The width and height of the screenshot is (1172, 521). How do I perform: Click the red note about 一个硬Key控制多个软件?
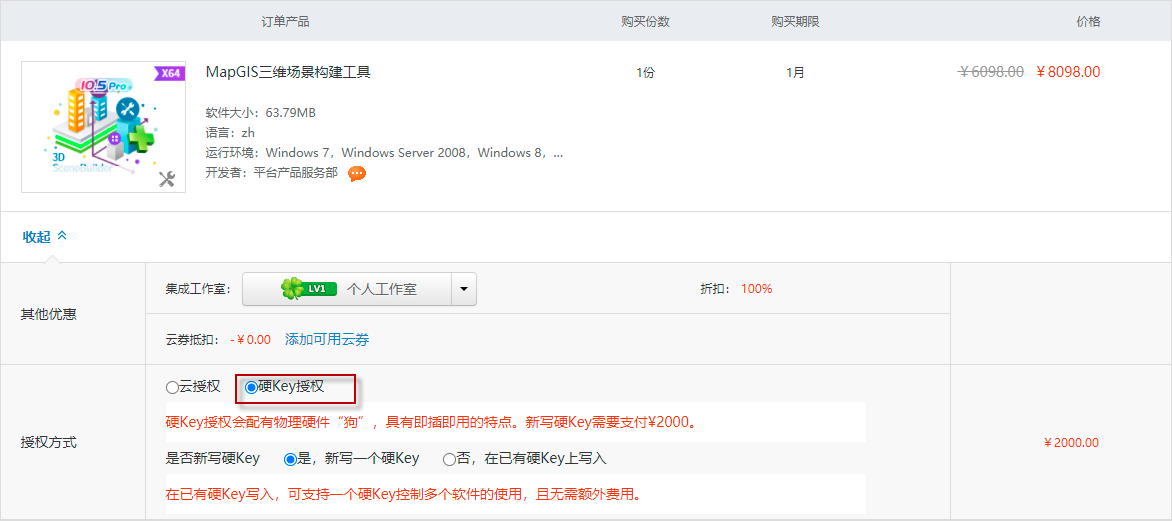tap(403, 494)
